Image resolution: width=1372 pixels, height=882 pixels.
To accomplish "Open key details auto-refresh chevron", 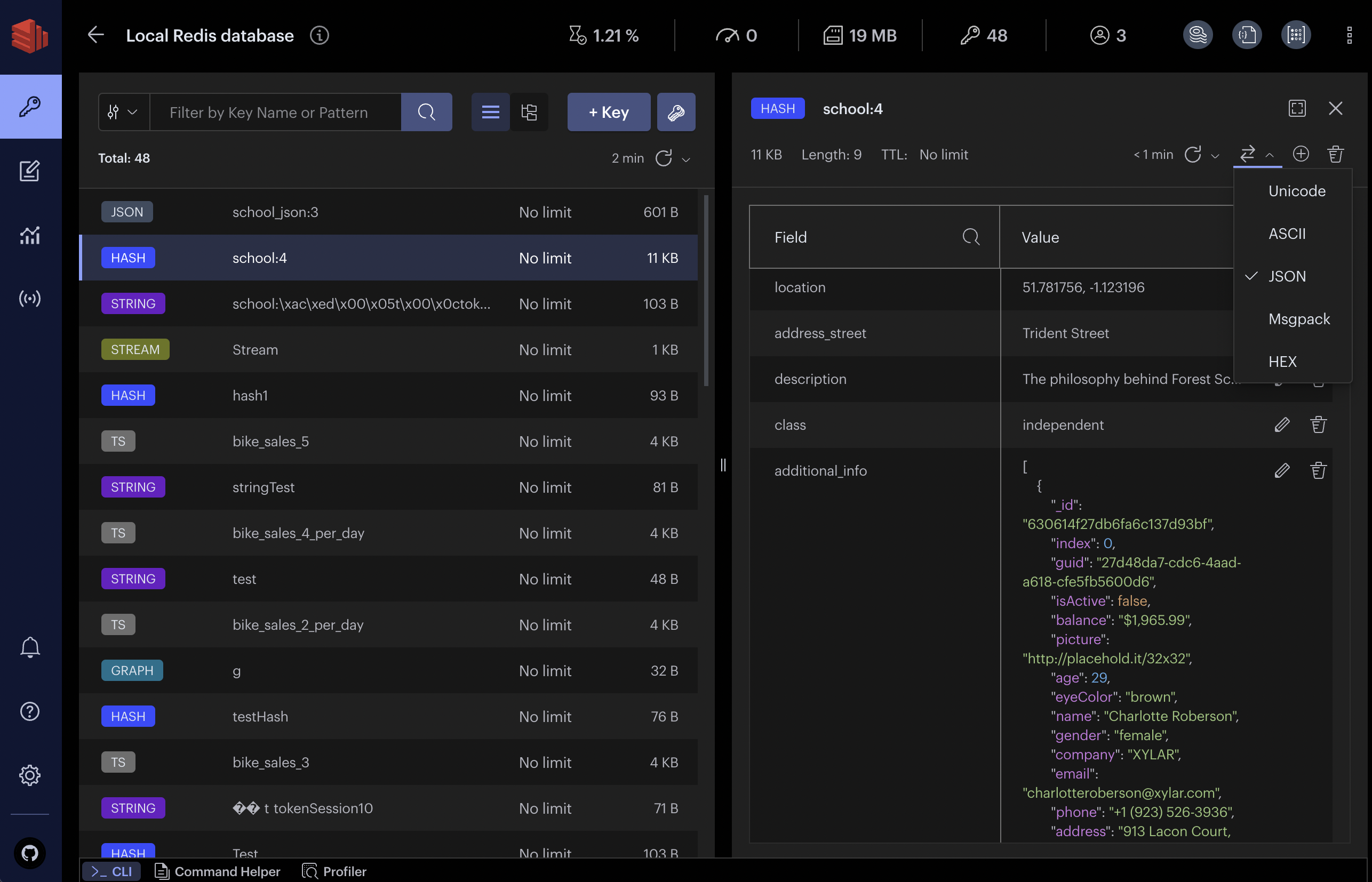I will tap(1215, 156).
